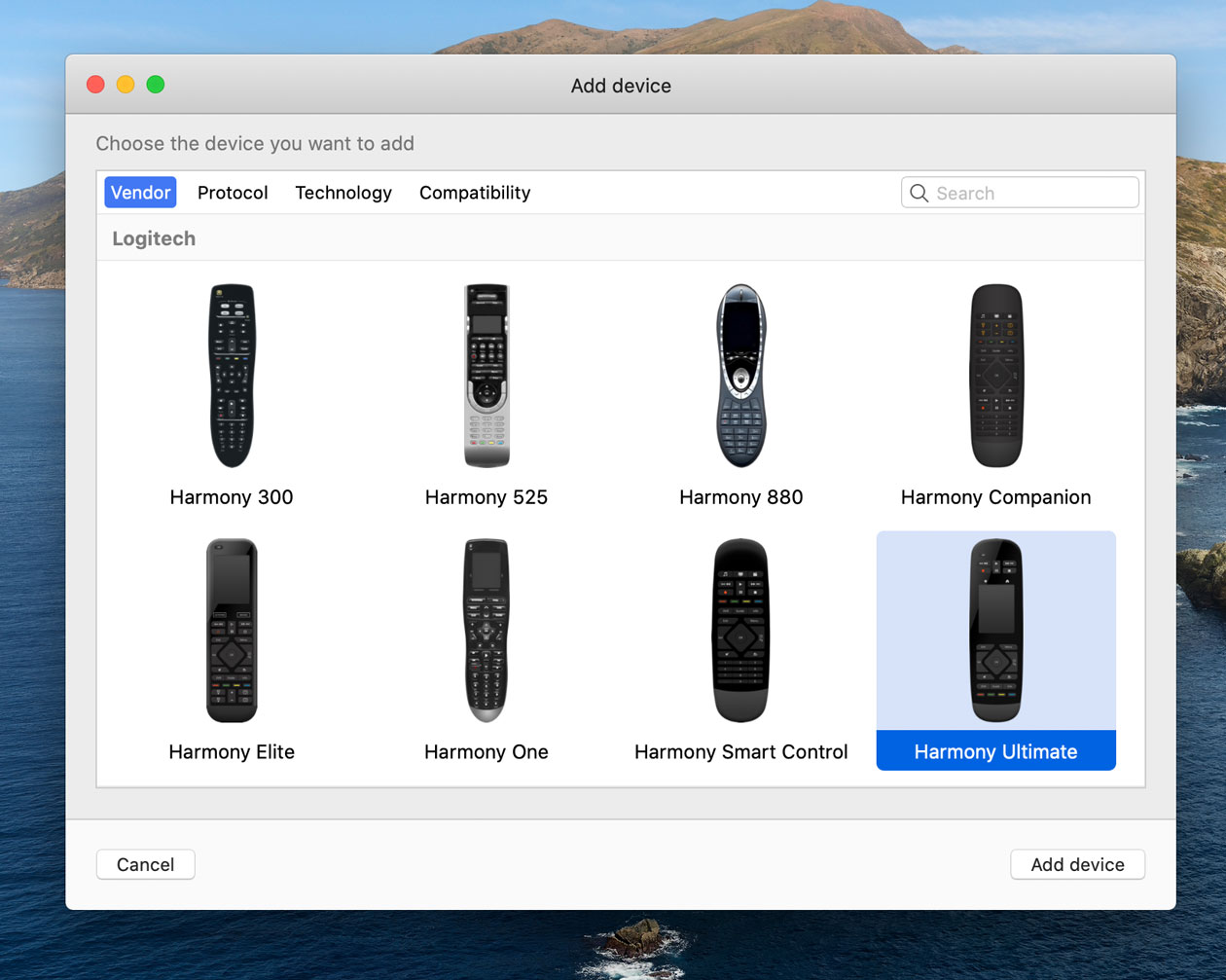The width and height of the screenshot is (1226, 980).
Task: Minimize the window with yellow button
Action: 126,85
